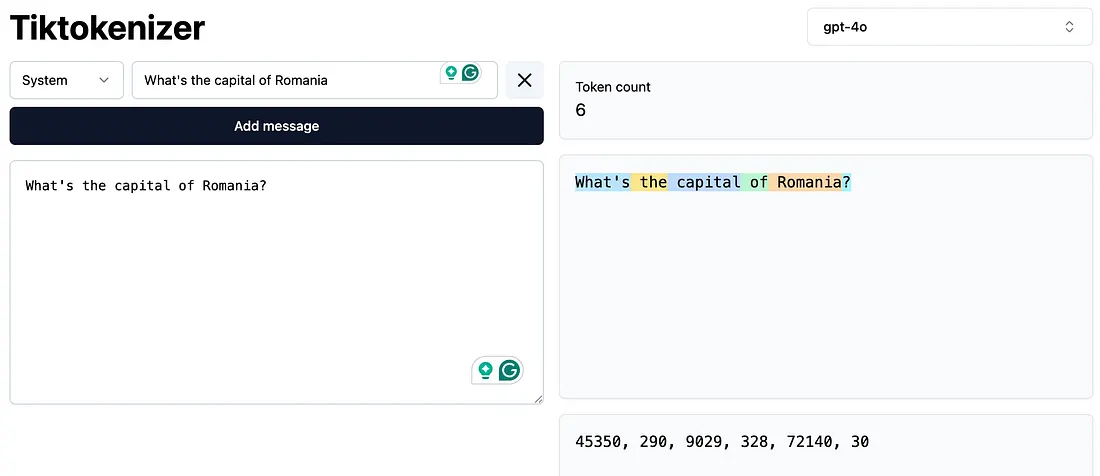Select the yellow "the" token
The width and height of the screenshot is (1100, 476).
tap(652, 182)
